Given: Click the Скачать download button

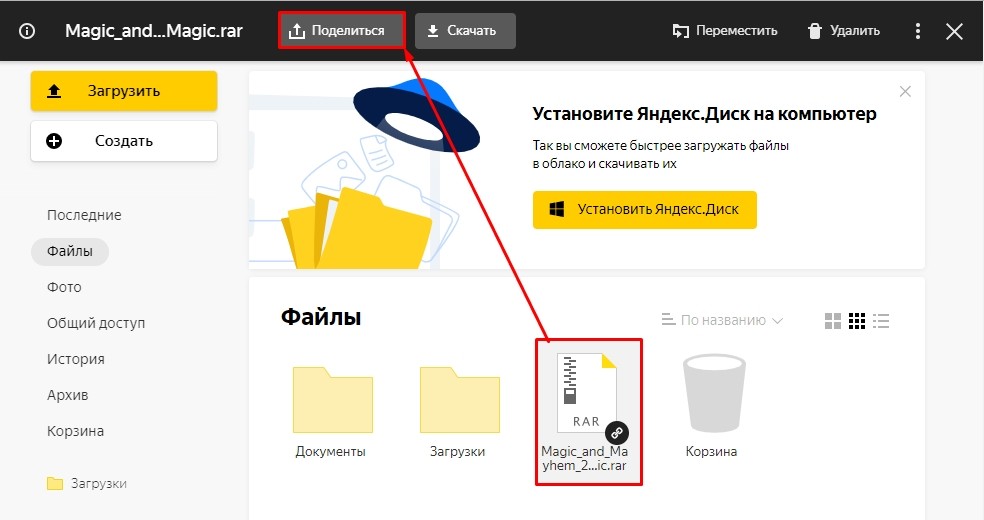Looking at the screenshot, I should point(465,31).
